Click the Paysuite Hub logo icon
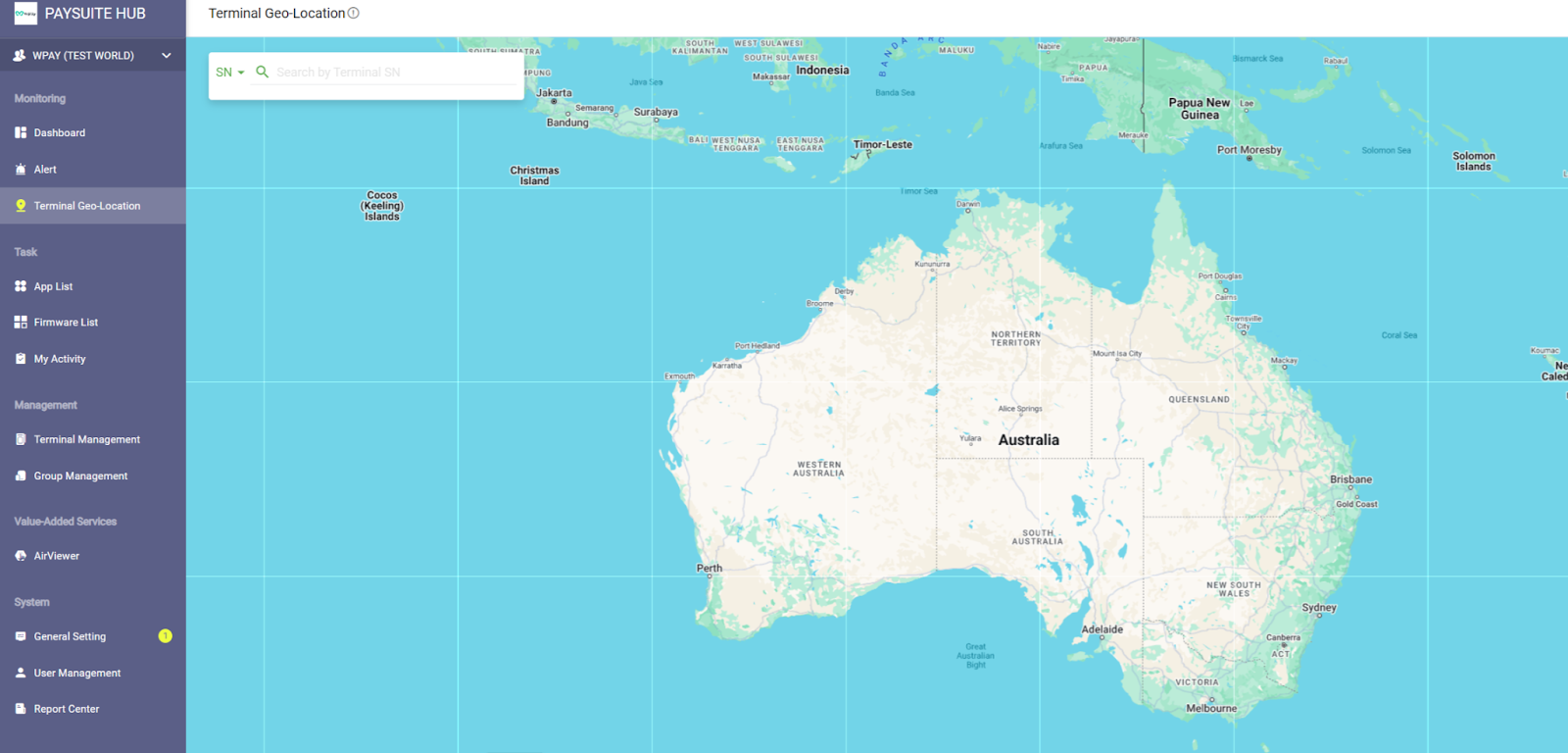The width and height of the screenshot is (1568, 753). [x=25, y=13]
